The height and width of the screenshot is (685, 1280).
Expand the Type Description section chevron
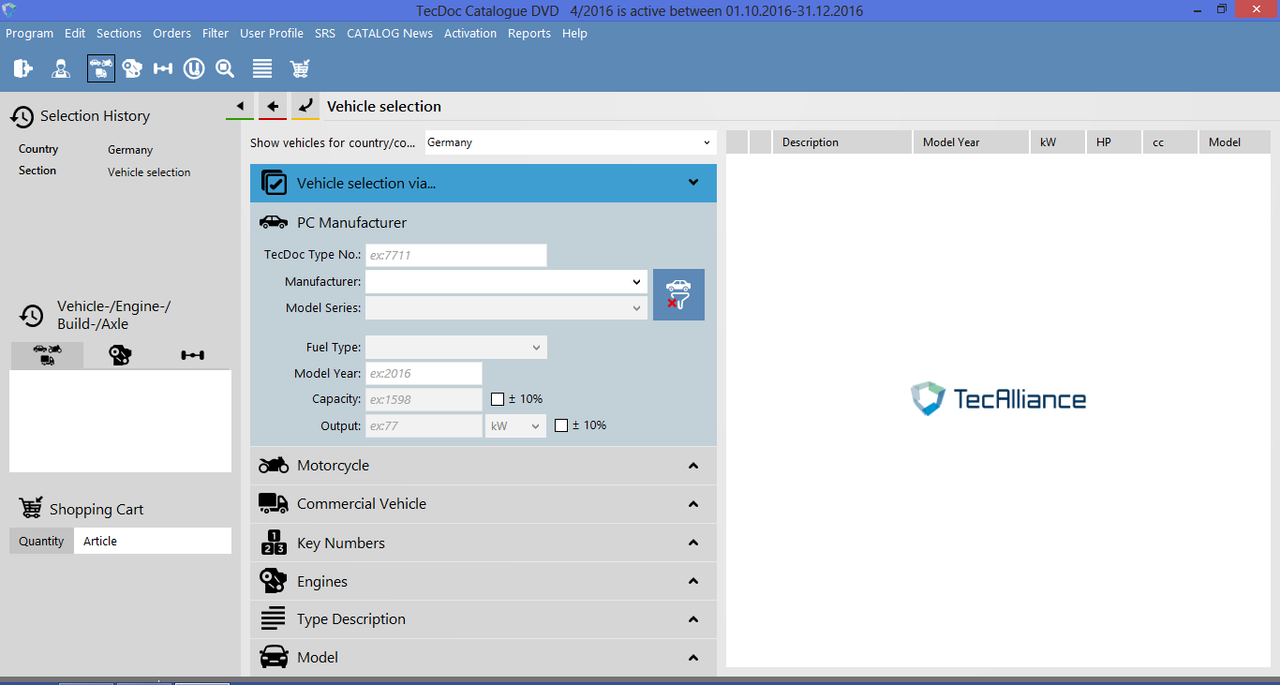pos(693,619)
